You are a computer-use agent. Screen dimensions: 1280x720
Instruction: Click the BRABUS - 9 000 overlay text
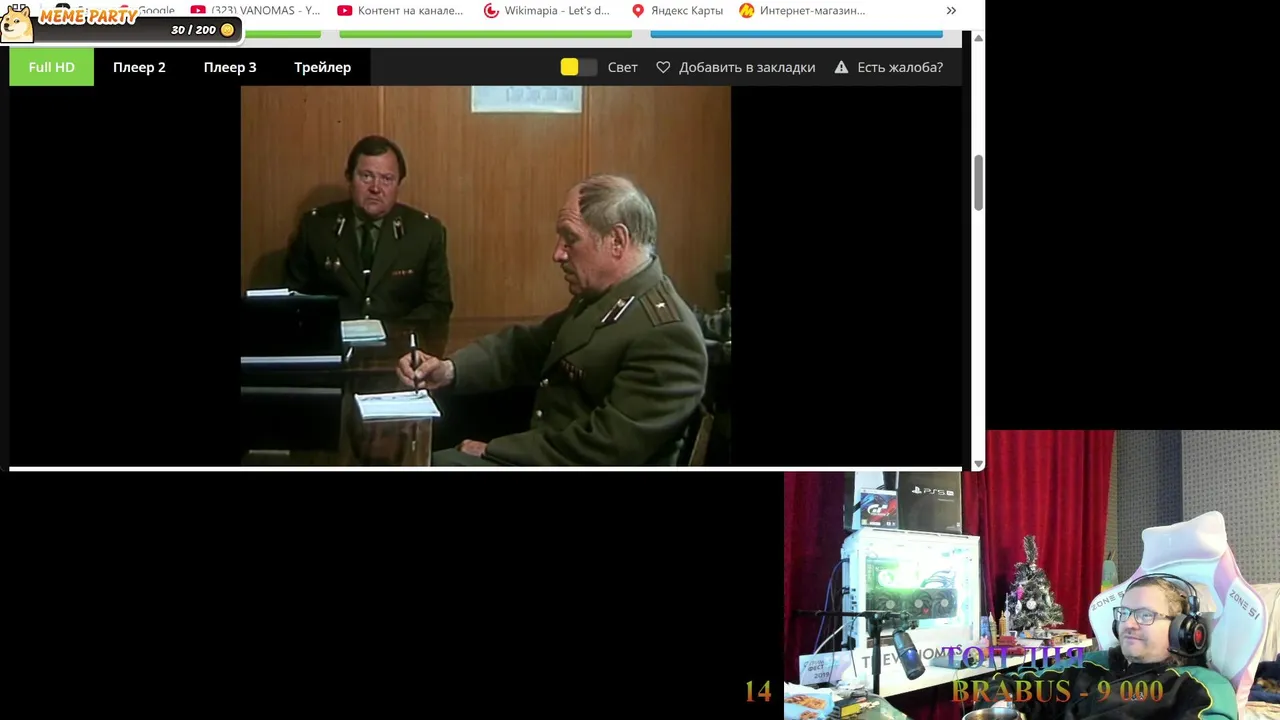pyautogui.click(x=1057, y=691)
